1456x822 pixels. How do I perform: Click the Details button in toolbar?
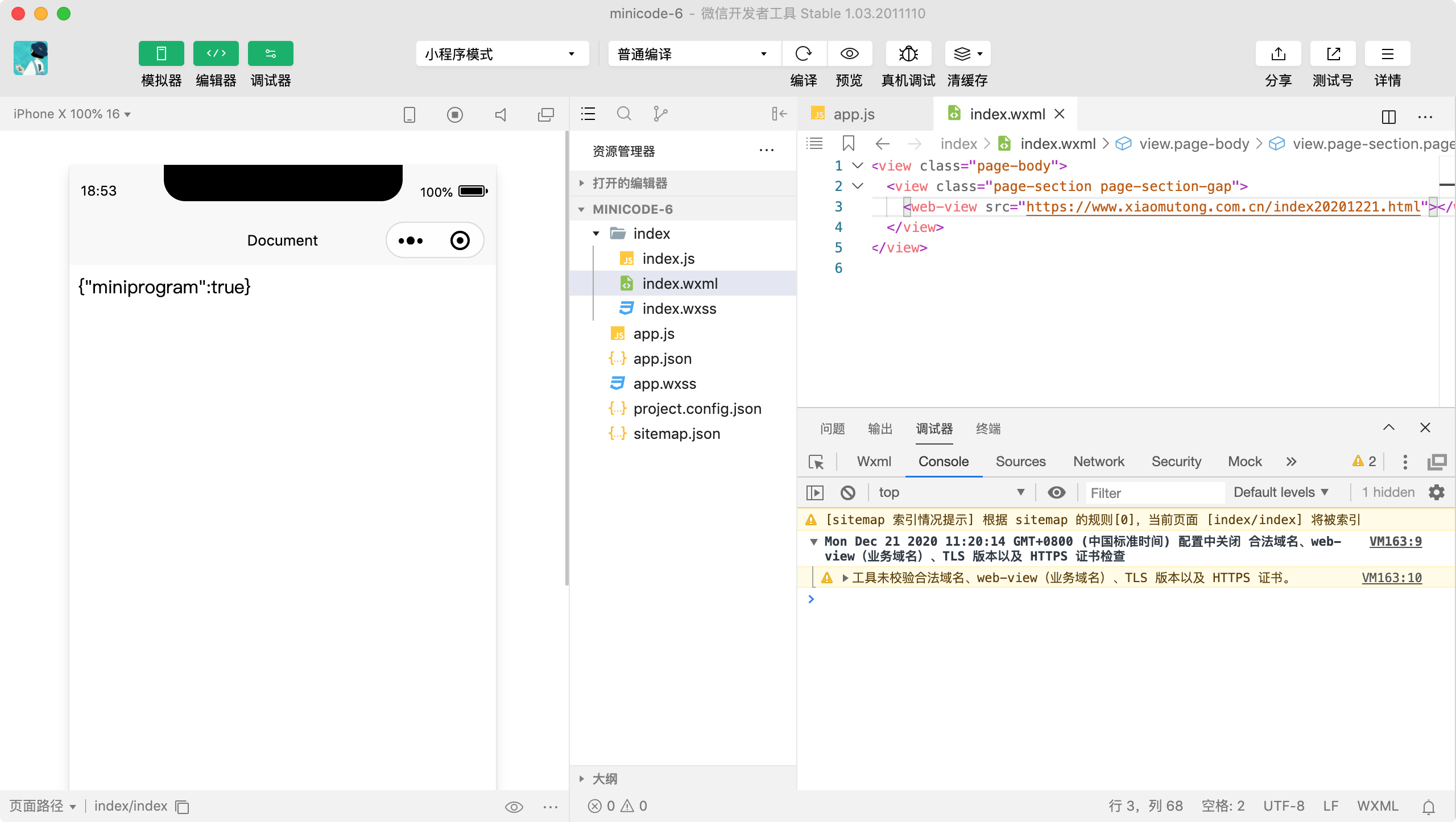click(x=1387, y=53)
